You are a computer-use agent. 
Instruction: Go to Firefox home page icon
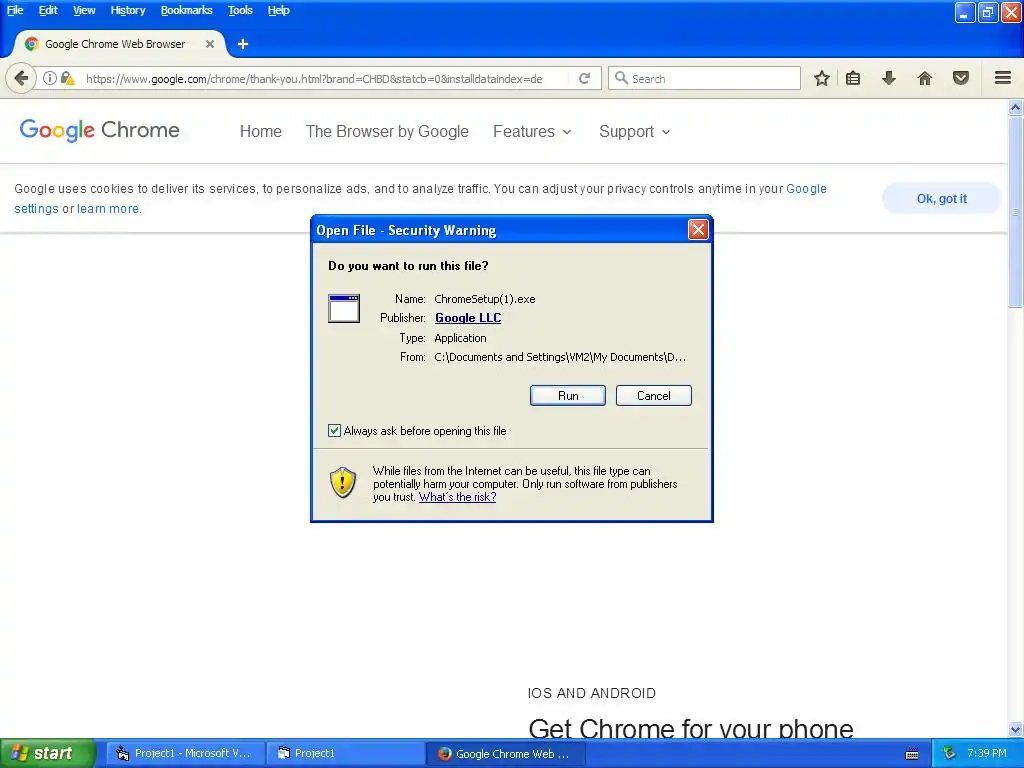click(925, 78)
